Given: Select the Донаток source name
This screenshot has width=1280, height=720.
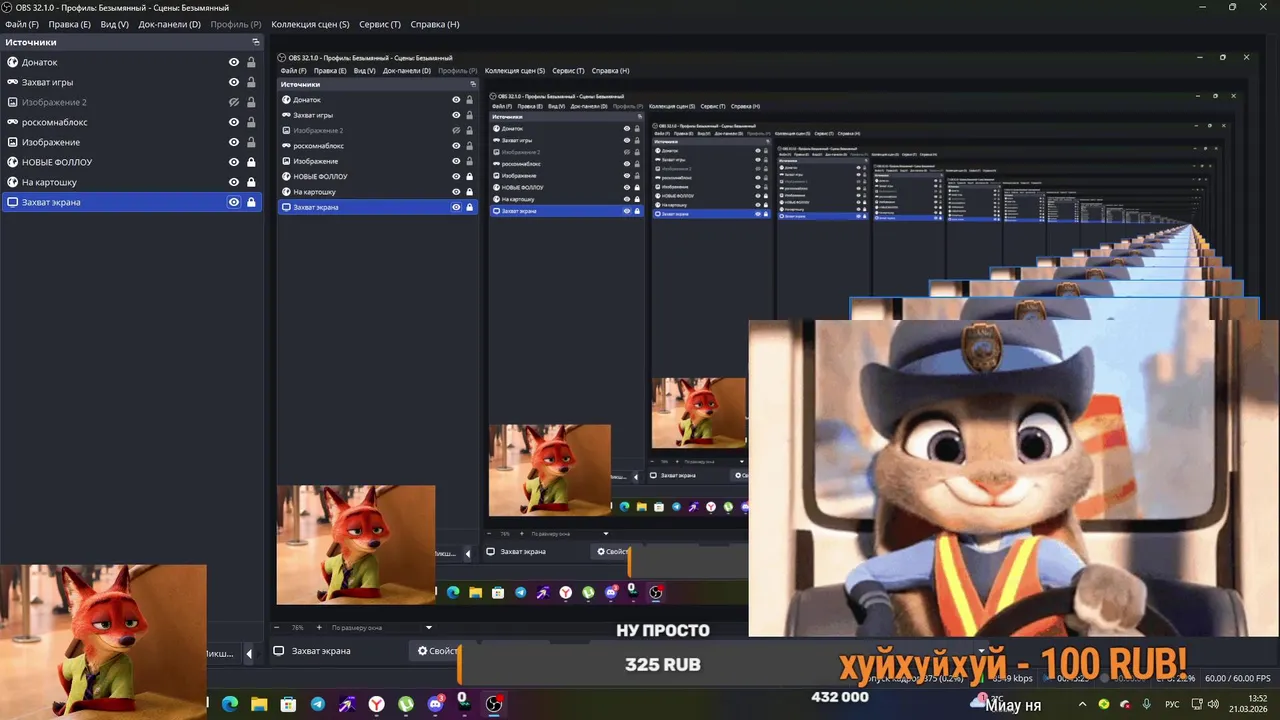Looking at the screenshot, I should [40, 62].
